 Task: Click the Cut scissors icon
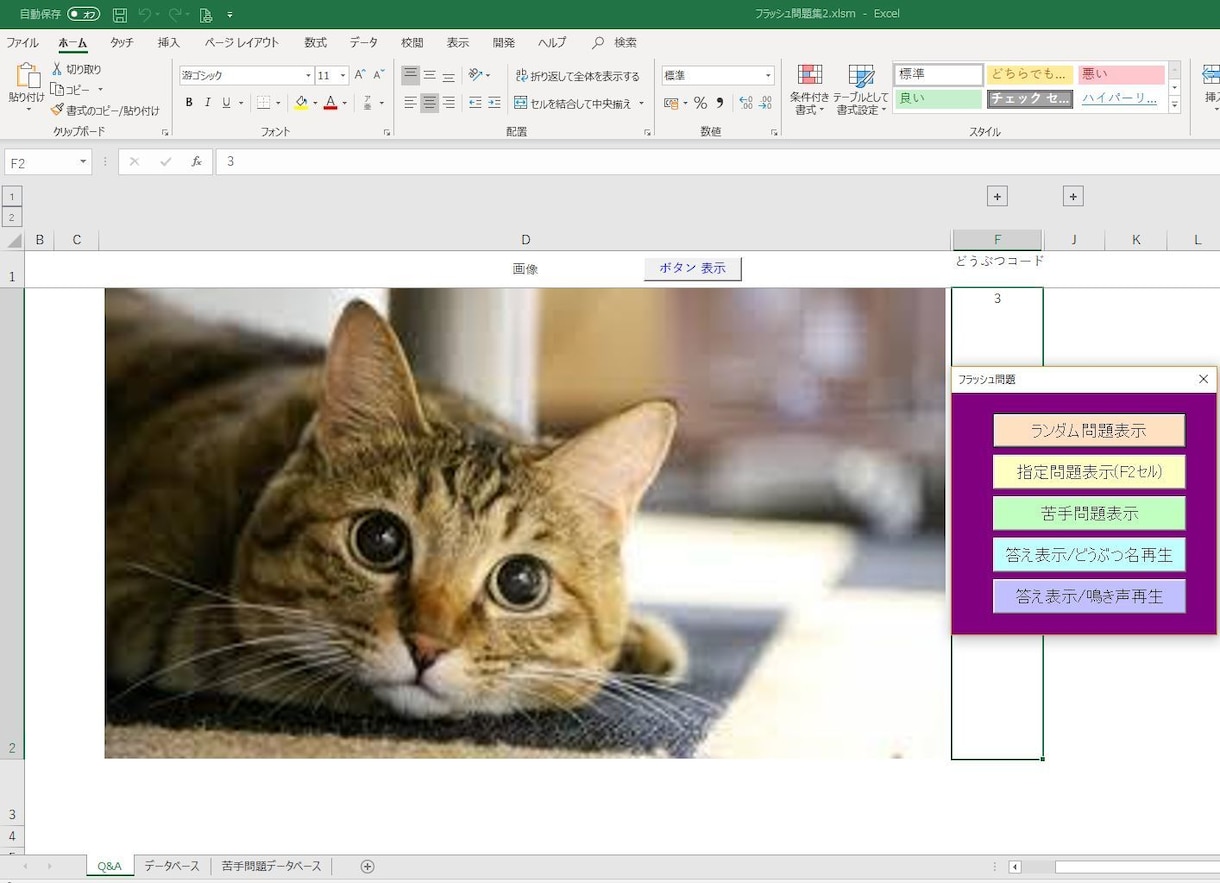[x=57, y=69]
